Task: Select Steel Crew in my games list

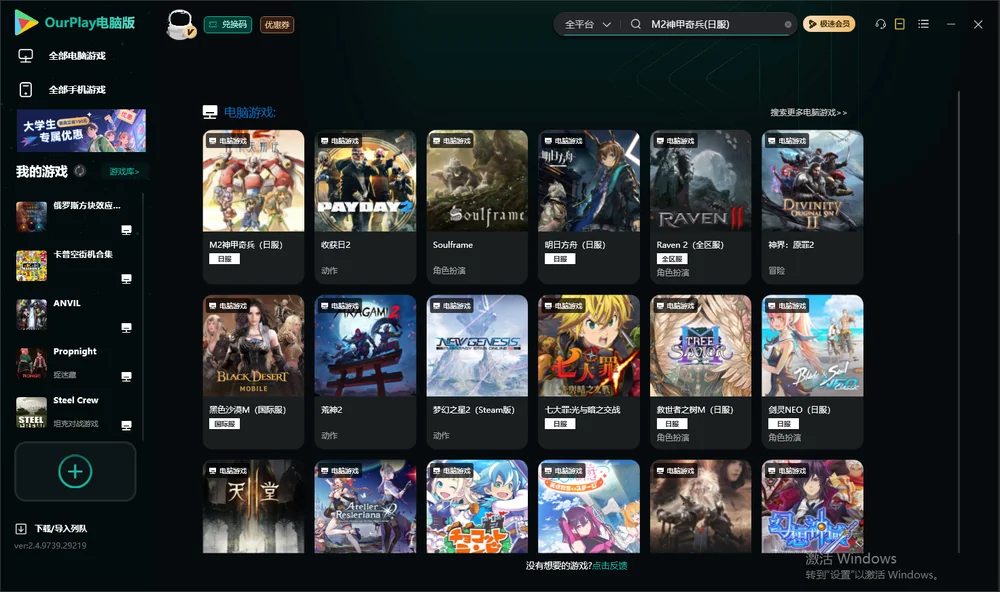Action: [75, 412]
